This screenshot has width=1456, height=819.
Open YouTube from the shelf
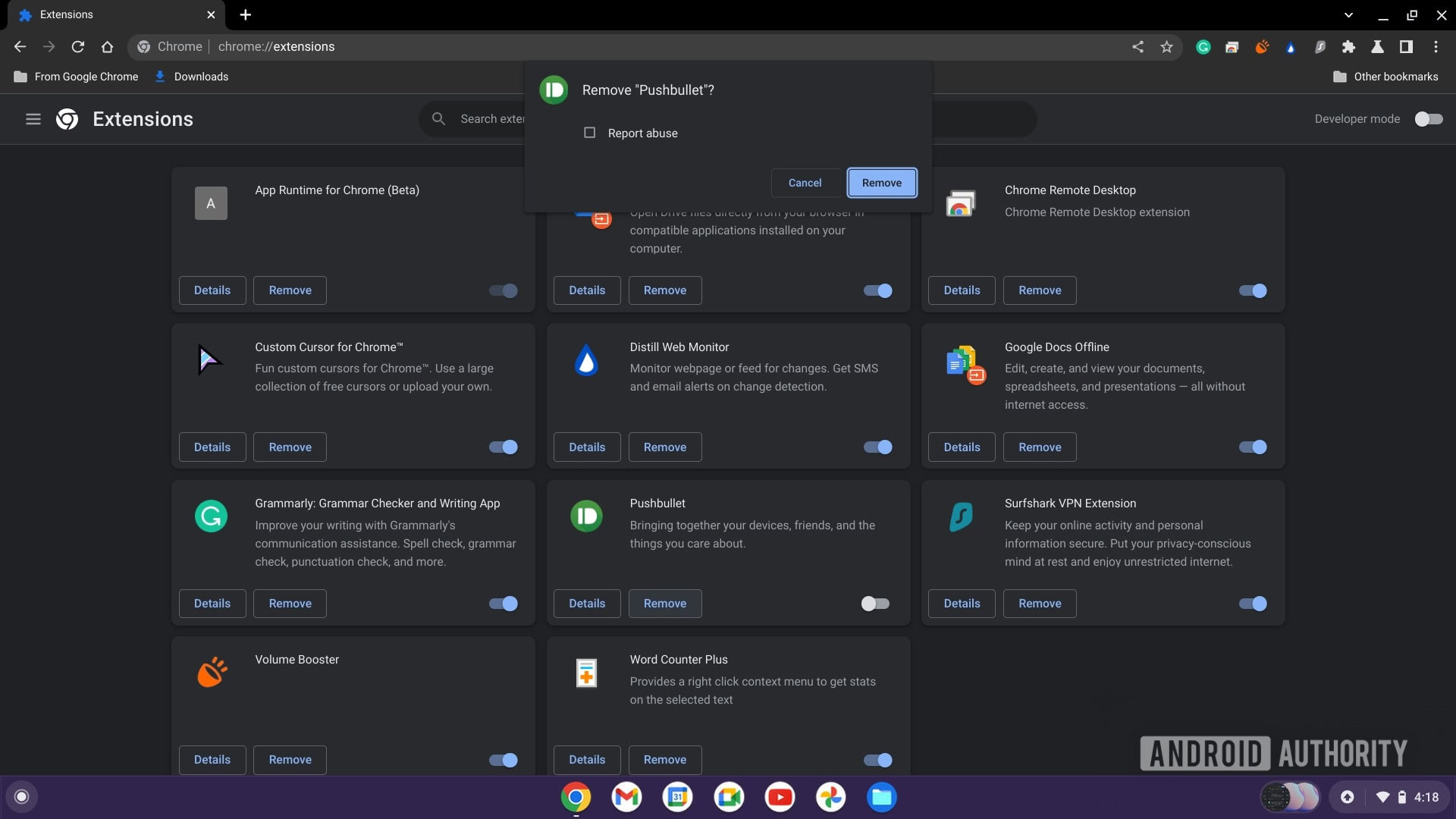pyautogui.click(x=780, y=797)
